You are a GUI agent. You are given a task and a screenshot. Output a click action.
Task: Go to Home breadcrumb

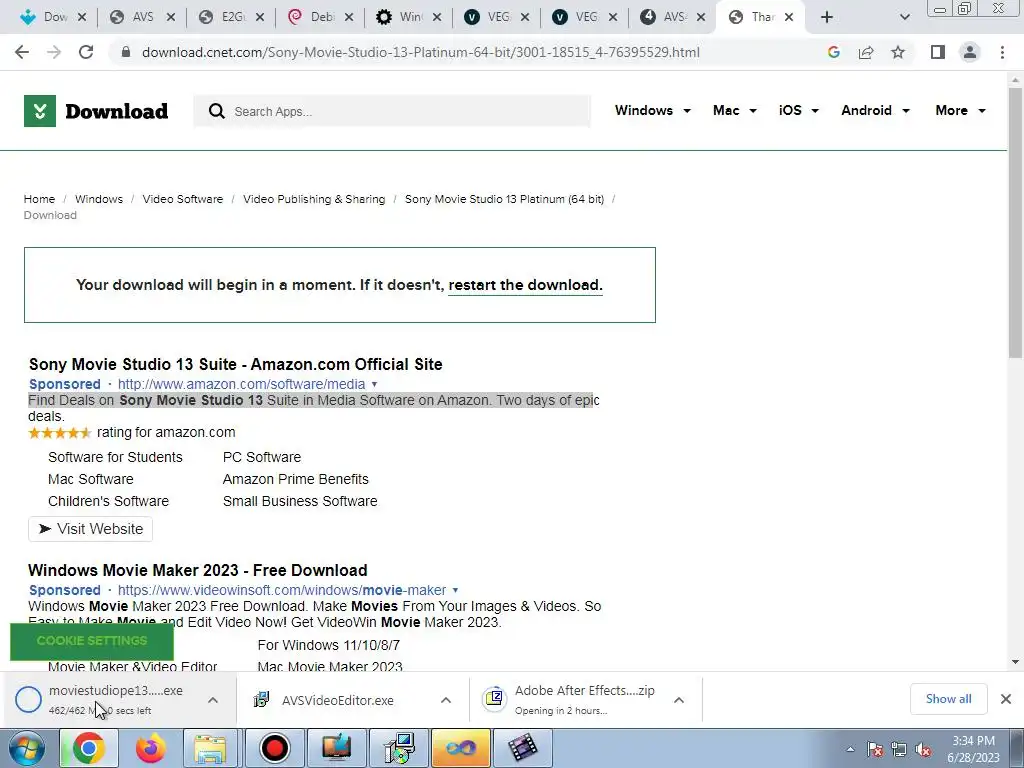[x=39, y=199]
